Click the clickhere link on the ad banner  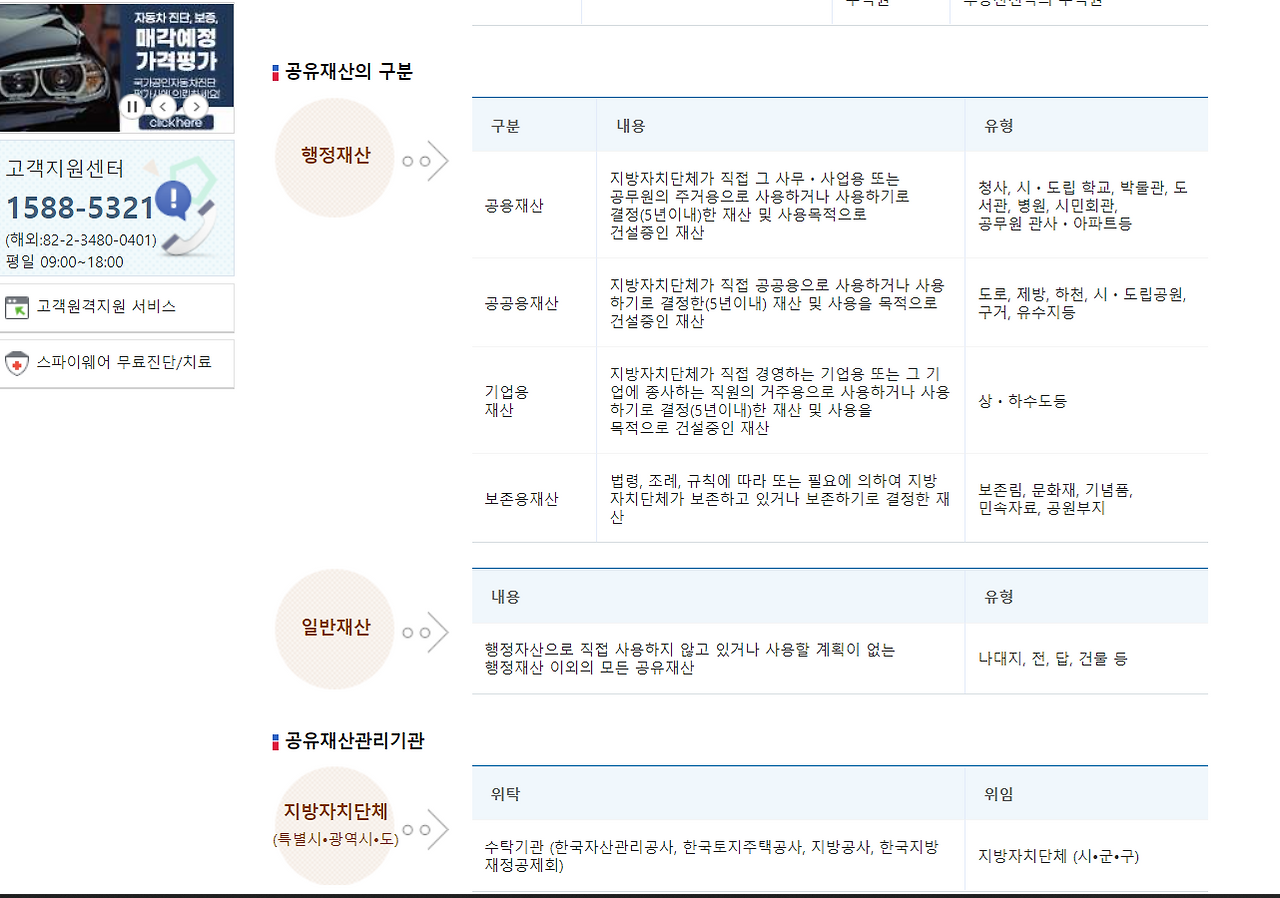[x=176, y=121]
